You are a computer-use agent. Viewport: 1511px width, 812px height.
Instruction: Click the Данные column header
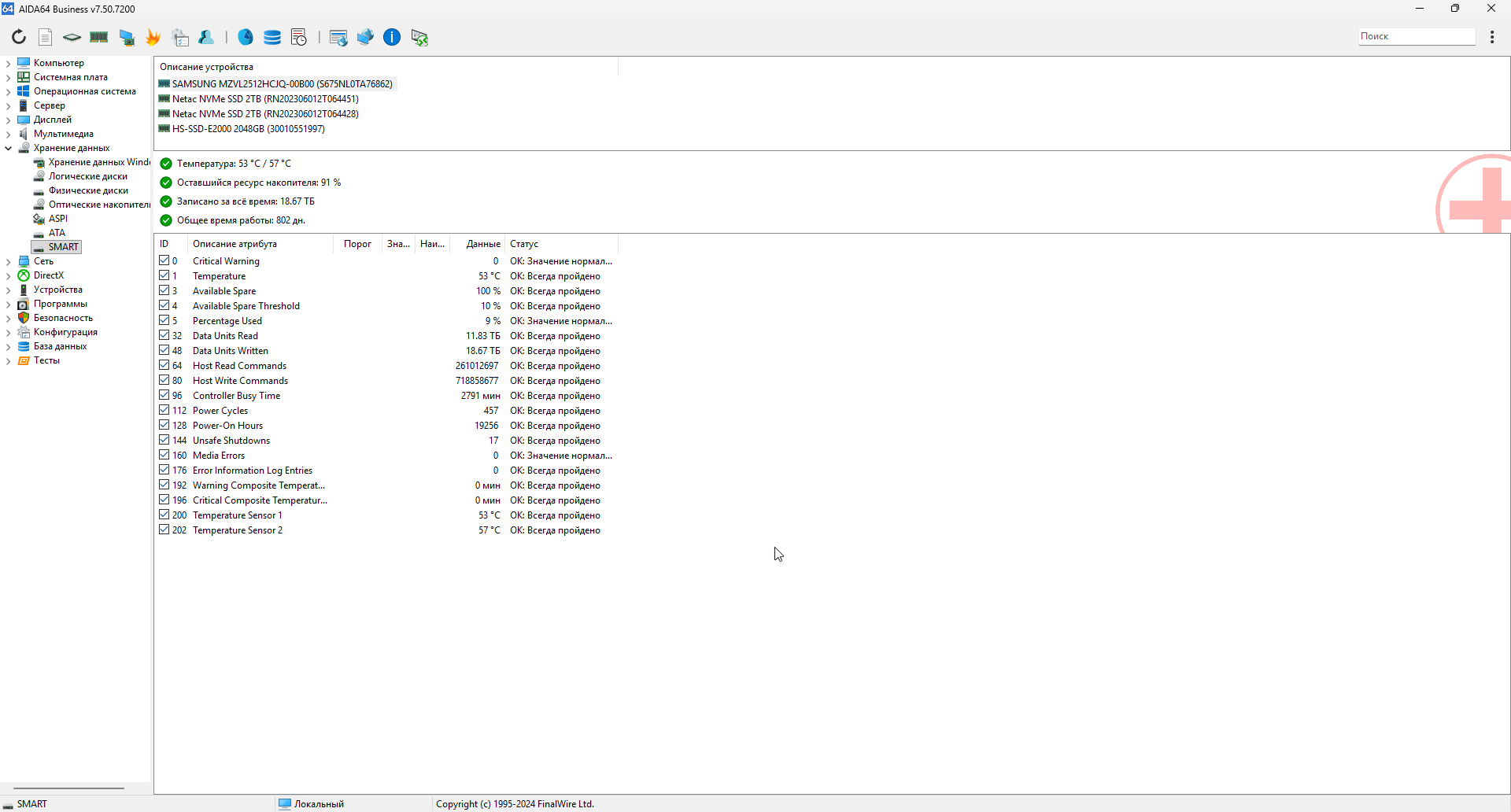tap(477, 244)
